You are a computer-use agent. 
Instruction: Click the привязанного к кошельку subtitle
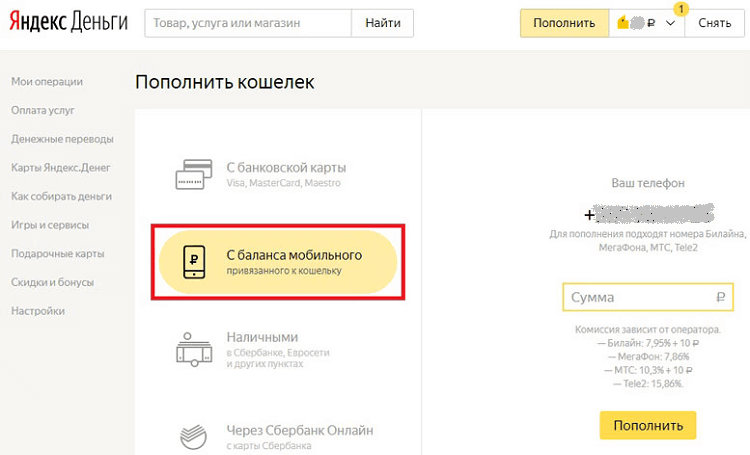284,271
